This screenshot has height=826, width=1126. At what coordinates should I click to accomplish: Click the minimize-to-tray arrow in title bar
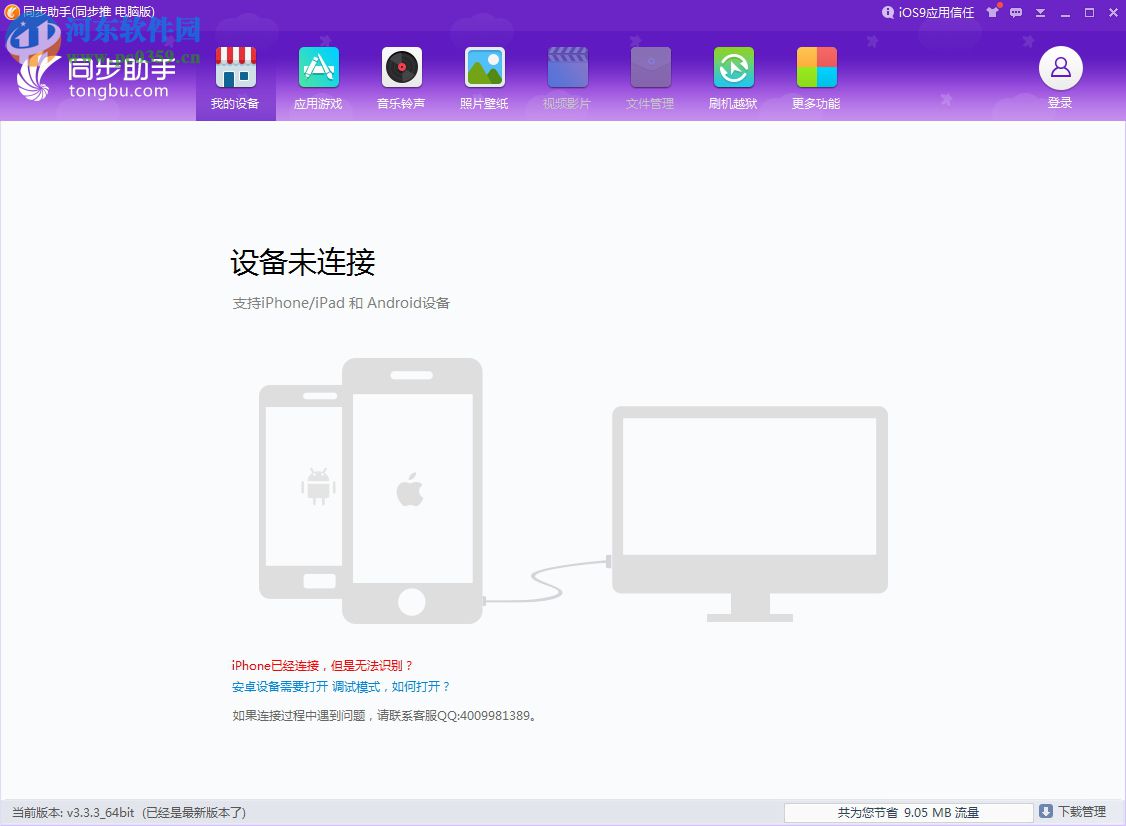pyautogui.click(x=1040, y=13)
